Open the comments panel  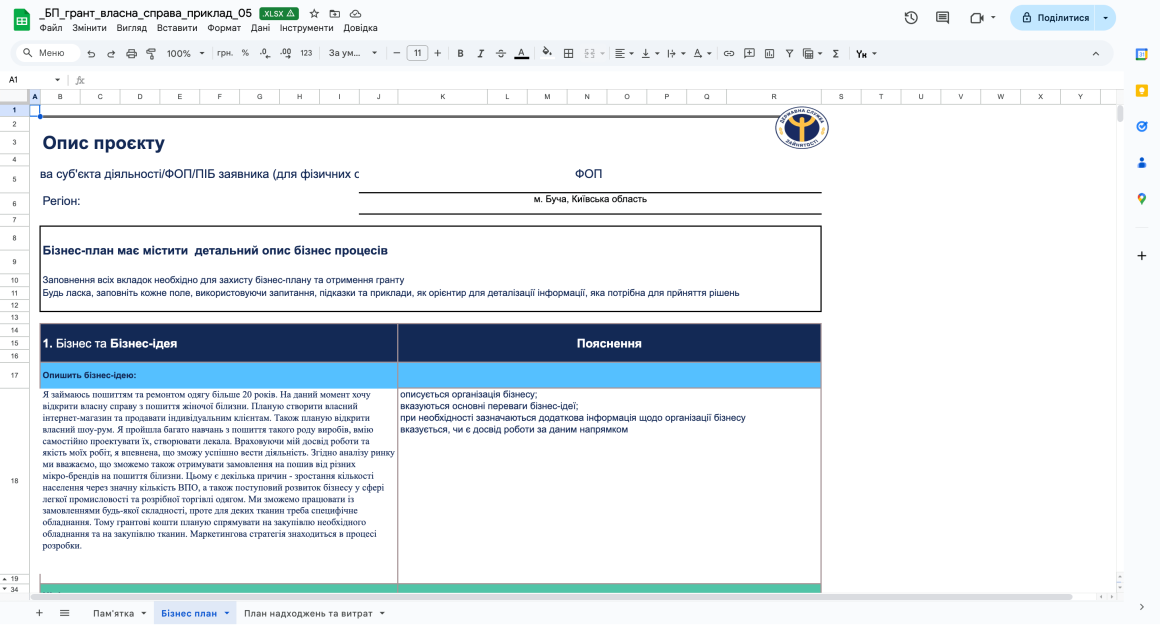point(942,18)
